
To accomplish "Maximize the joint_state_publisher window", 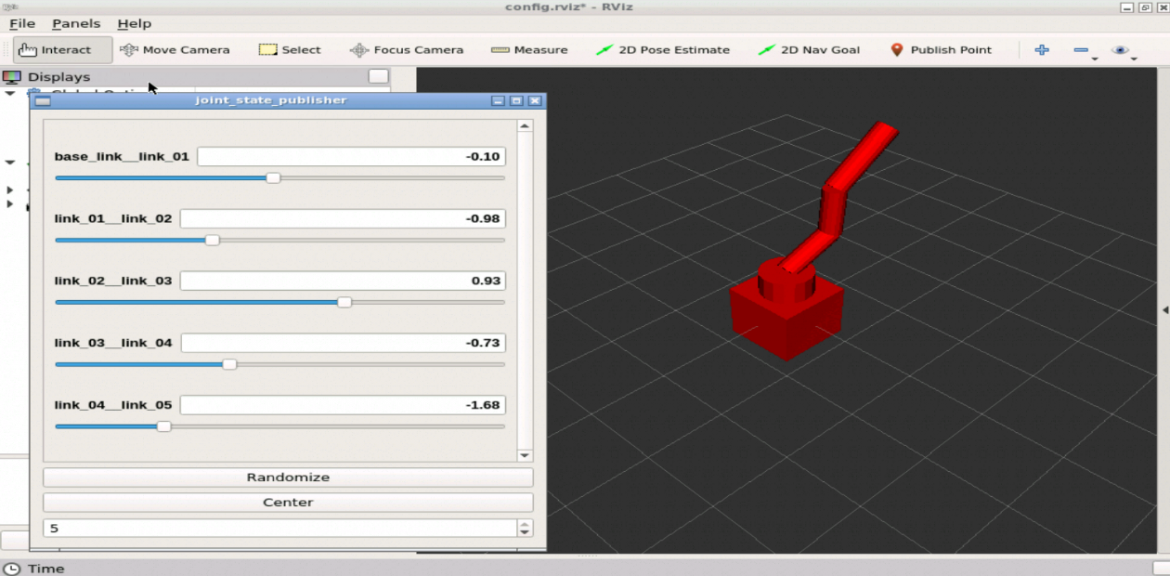I will [516, 101].
